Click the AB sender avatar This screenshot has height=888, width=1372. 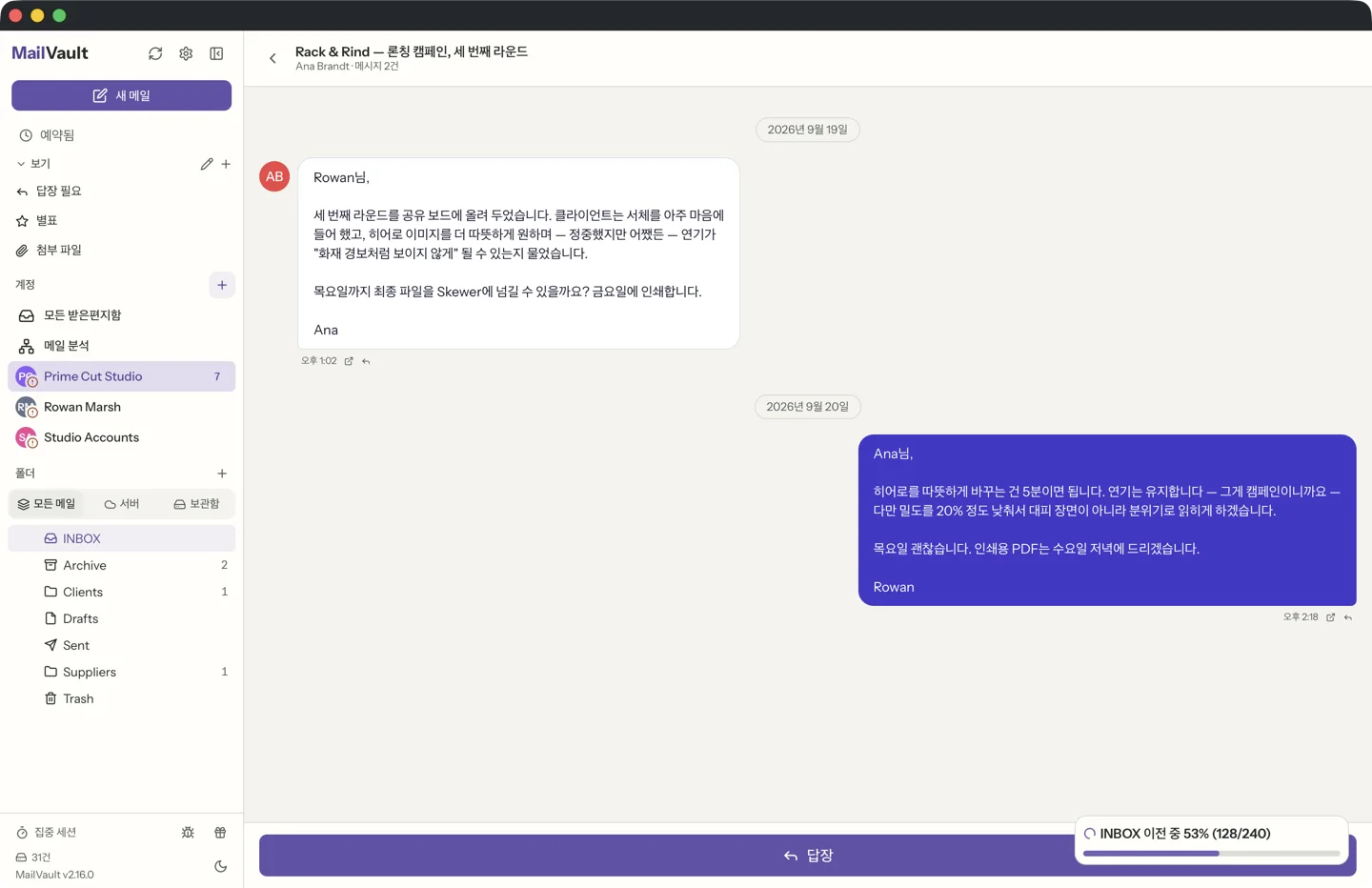pos(274,176)
